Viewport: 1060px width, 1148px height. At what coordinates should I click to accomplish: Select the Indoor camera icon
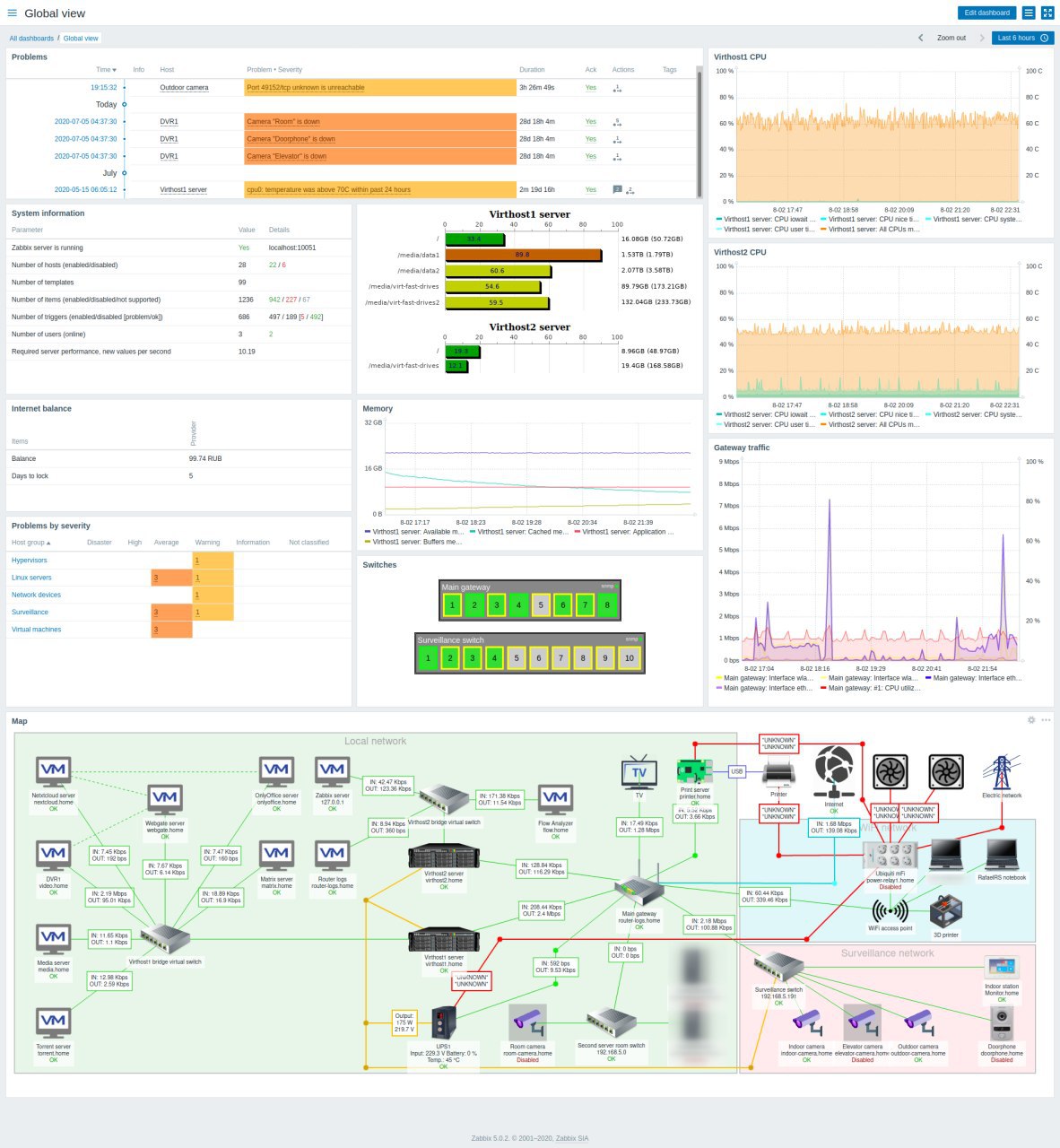pyautogui.click(x=806, y=1022)
